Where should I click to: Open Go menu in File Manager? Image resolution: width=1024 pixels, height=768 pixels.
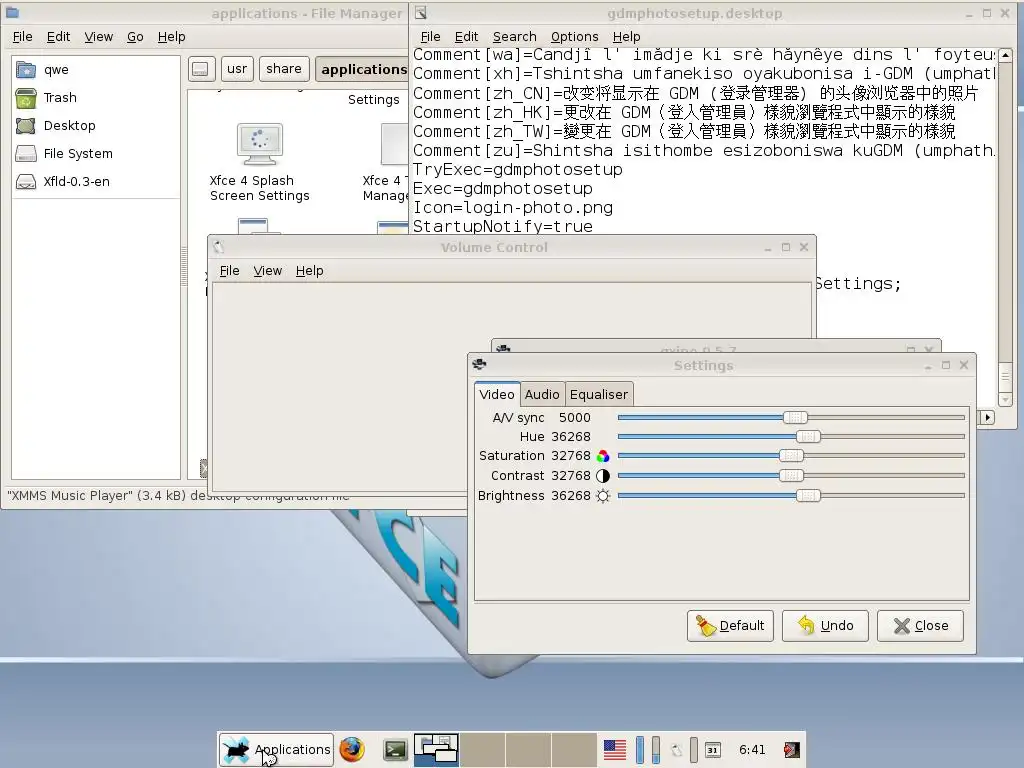[x=135, y=37]
